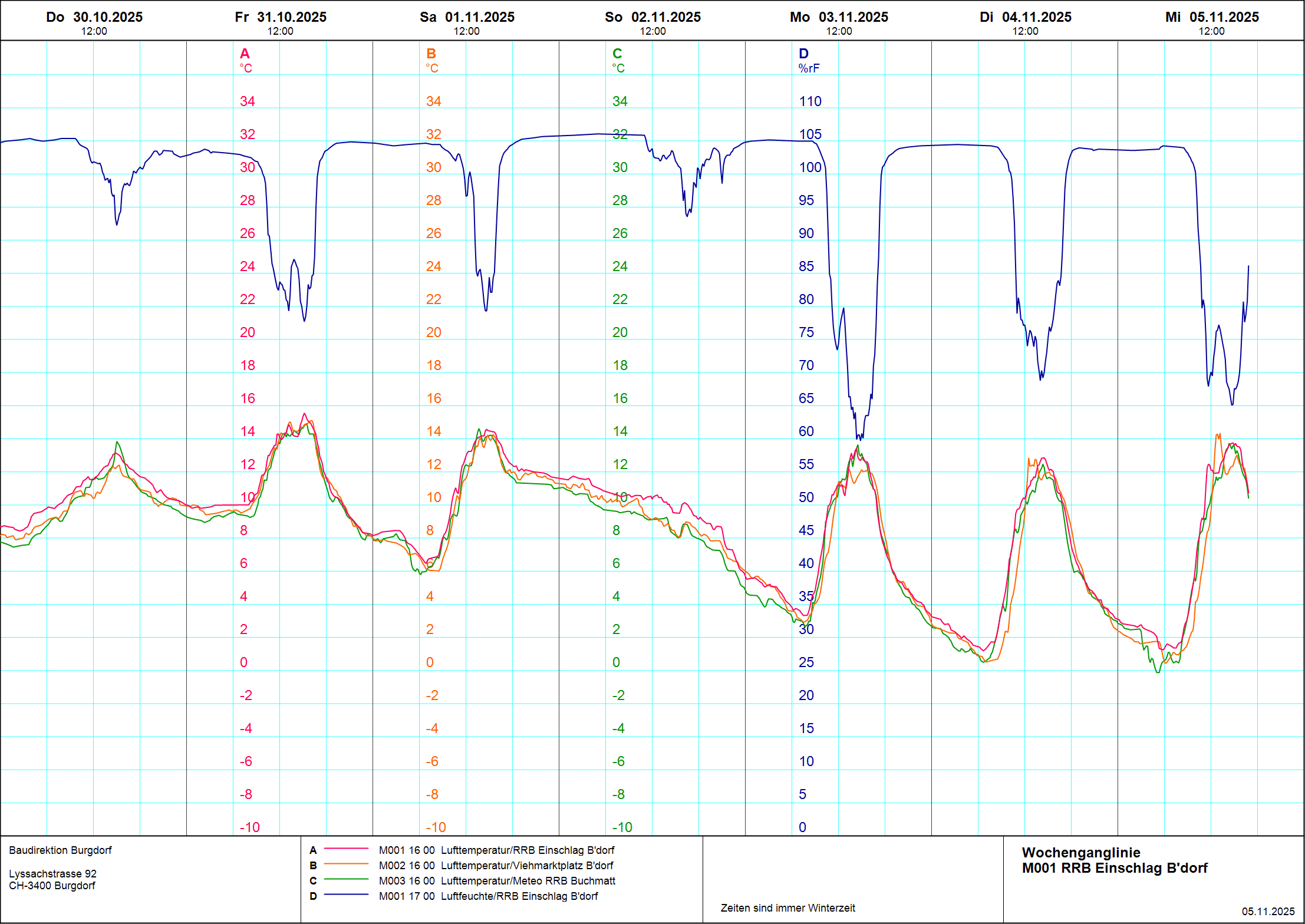Click the 'Wochenganglinie' chart title
This screenshot has width=1305, height=924.
tap(1080, 853)
